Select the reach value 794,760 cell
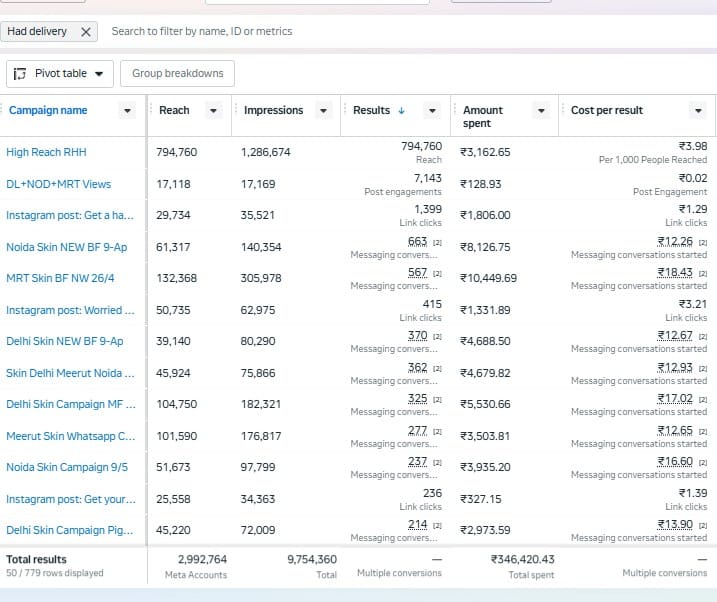Viewport: 717px width, 602px height. click(x=177, y=152)
